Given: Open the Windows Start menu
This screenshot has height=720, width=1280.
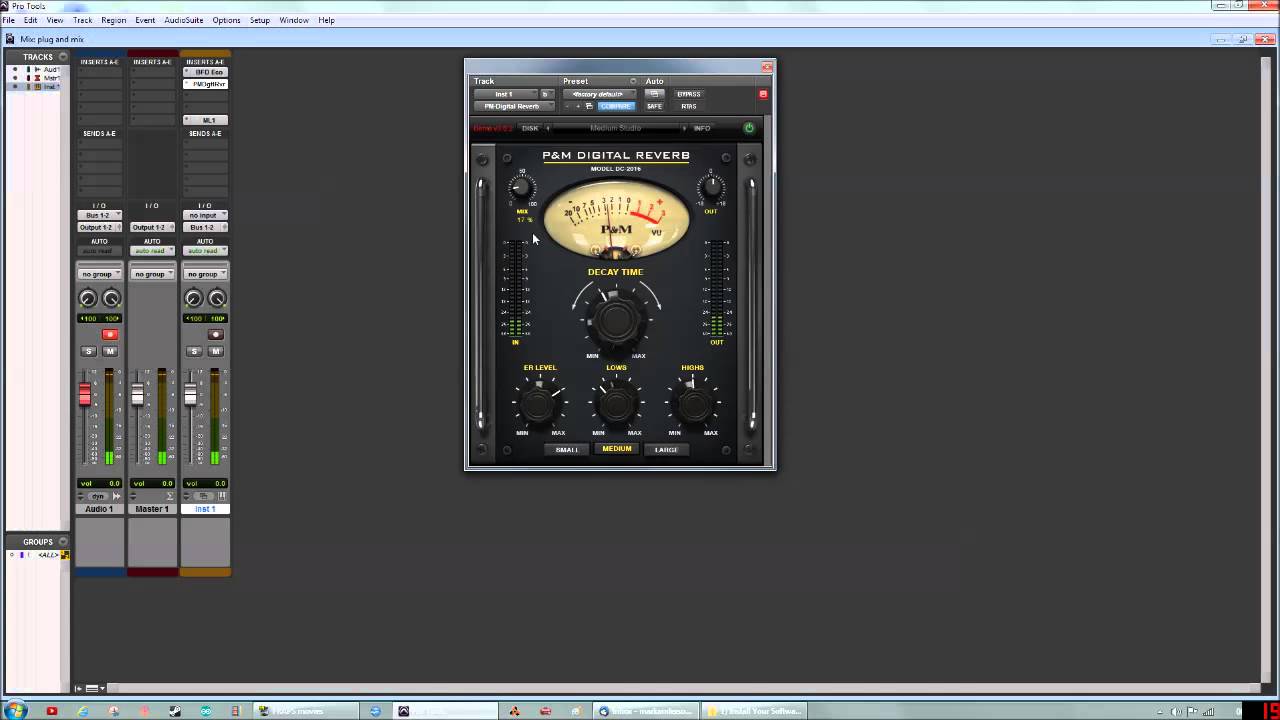Looking at the screenshot, I should point(16,711).
